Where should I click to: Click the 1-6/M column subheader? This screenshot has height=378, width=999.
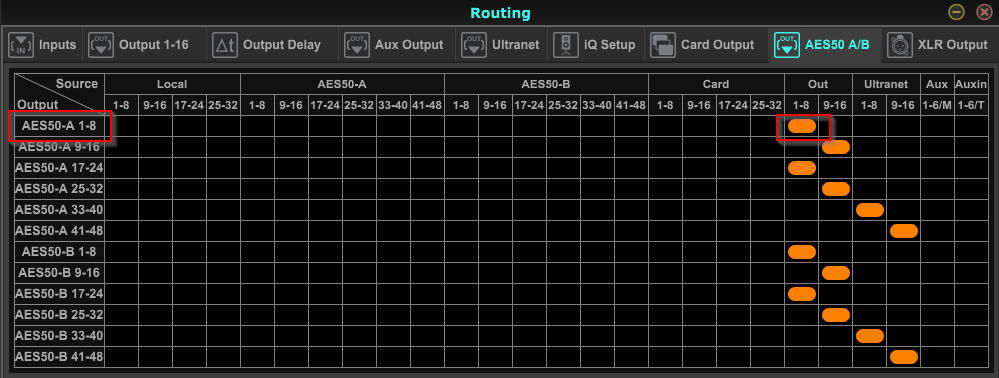[x=937, y=105]
